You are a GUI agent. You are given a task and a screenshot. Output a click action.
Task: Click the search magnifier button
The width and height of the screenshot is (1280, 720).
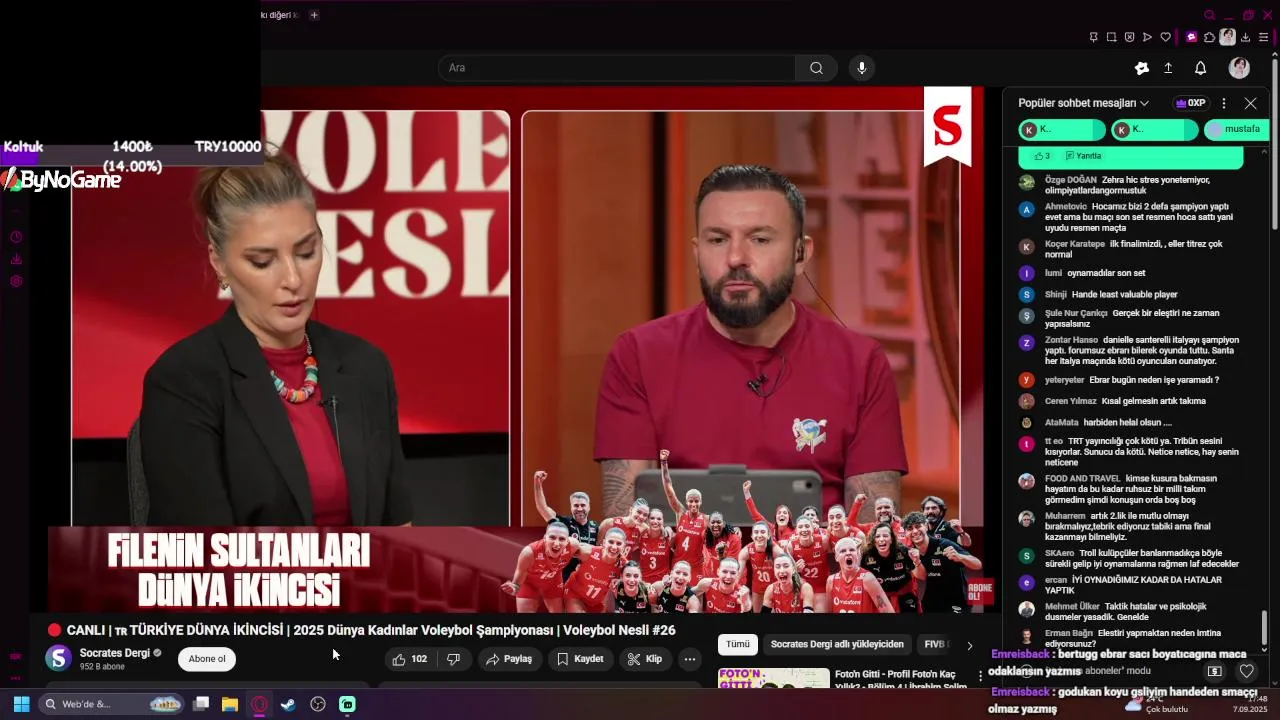pyautogui.click(x=816, y=68)
